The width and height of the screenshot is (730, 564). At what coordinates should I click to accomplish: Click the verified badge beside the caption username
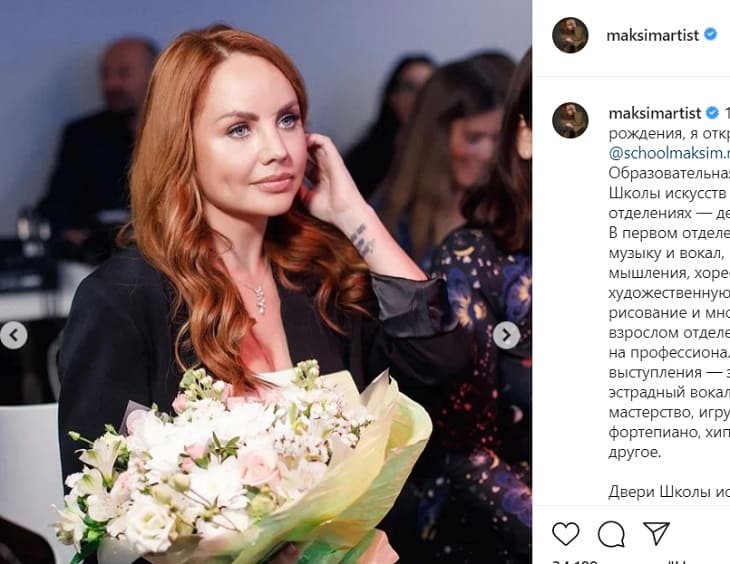tap(712, 113)
